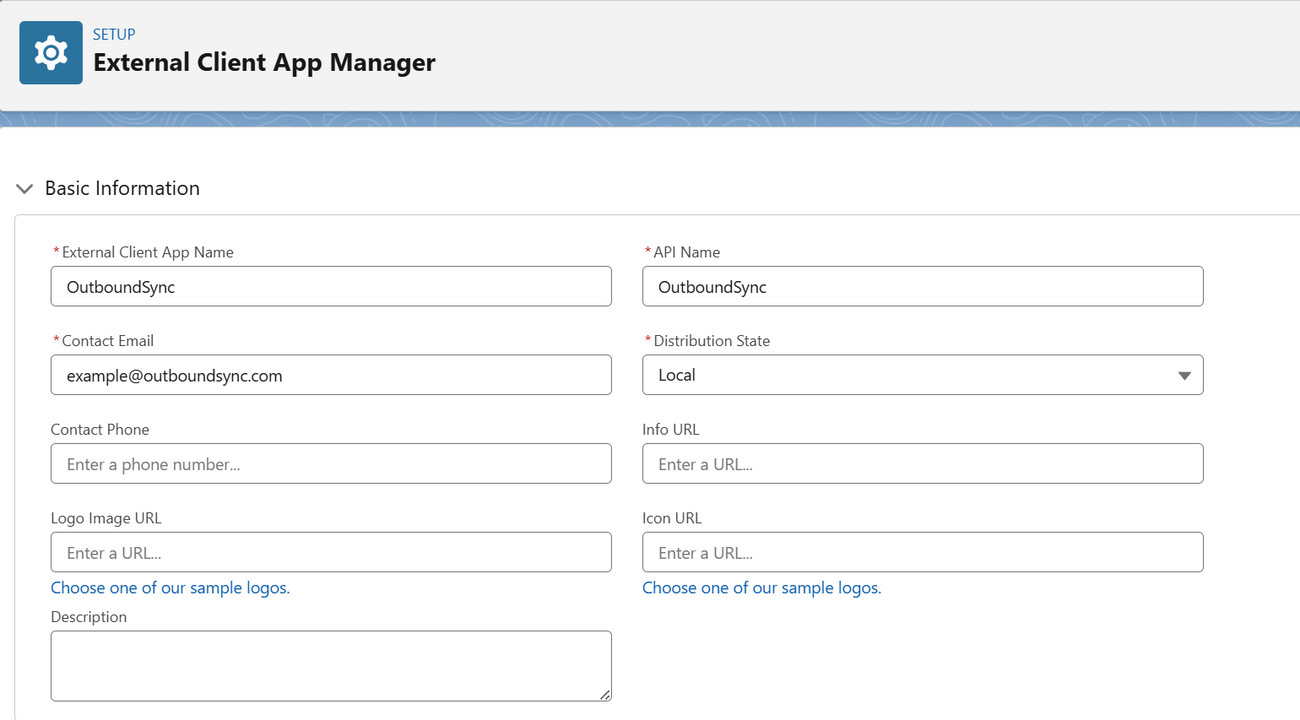
Task: Collapse the Basic Information section
Action: (x=24, y=188)
